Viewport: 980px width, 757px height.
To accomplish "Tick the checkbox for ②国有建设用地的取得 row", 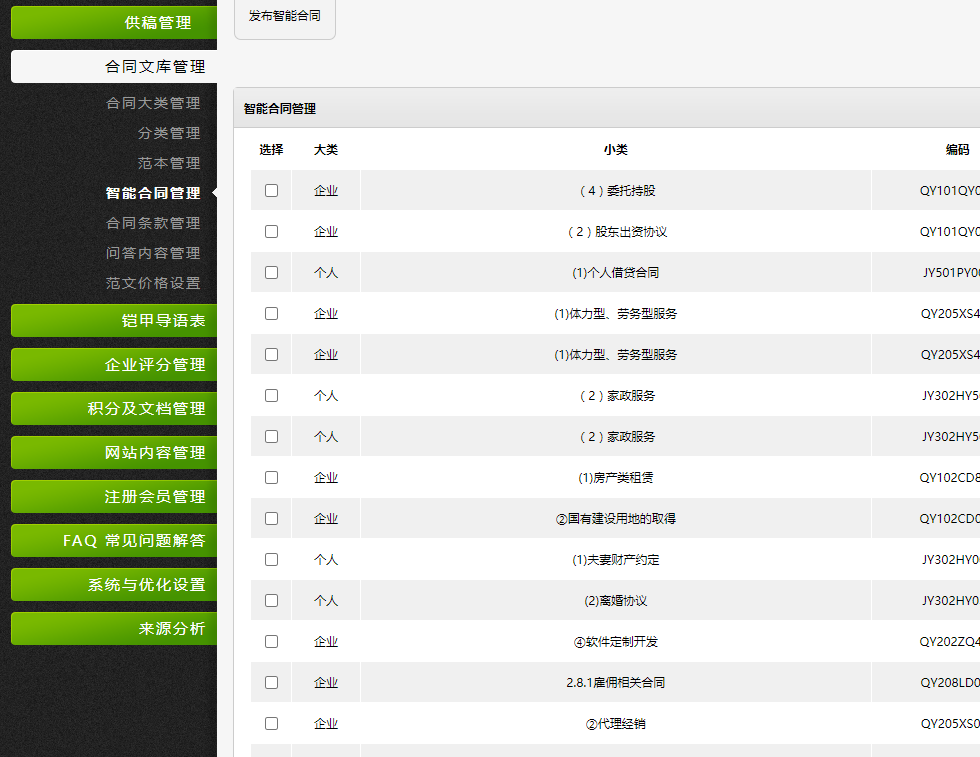I will pos(271,518).
